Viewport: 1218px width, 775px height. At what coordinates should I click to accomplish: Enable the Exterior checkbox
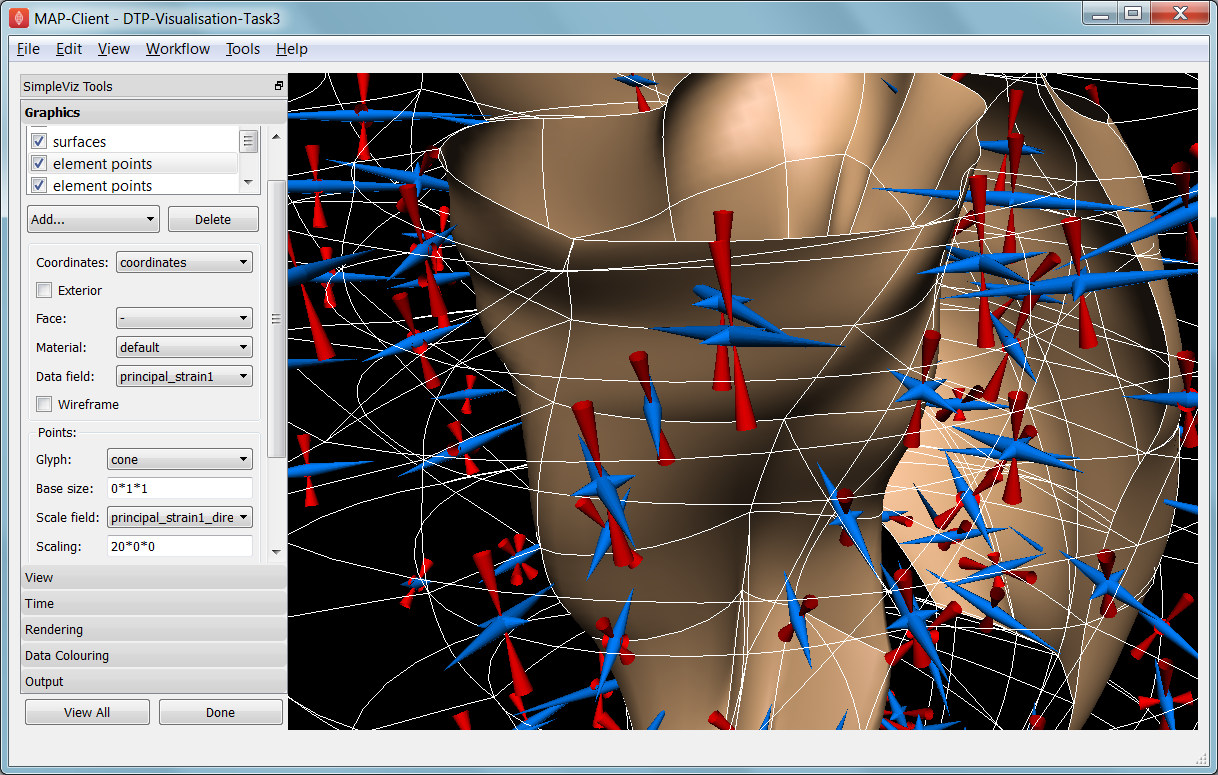coord(44,290)
